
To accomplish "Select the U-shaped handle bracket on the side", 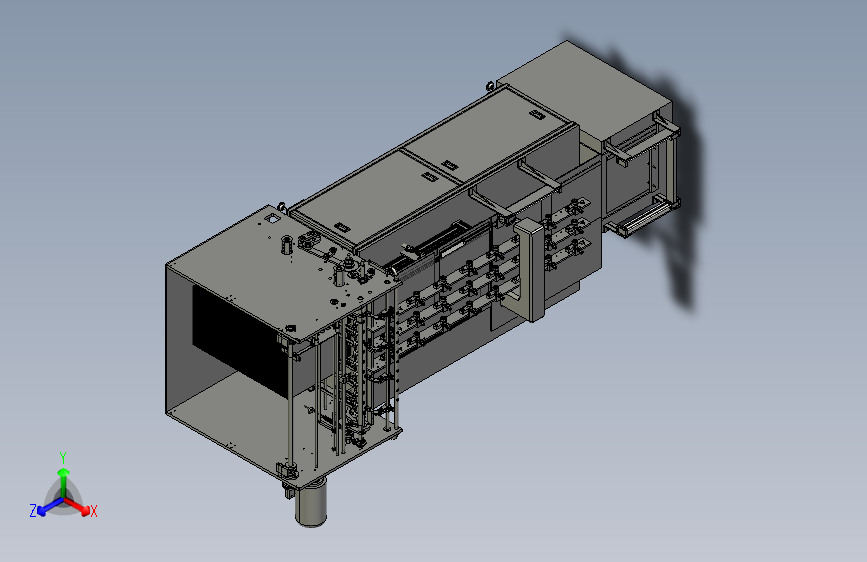I will click(x=531, y=269).
